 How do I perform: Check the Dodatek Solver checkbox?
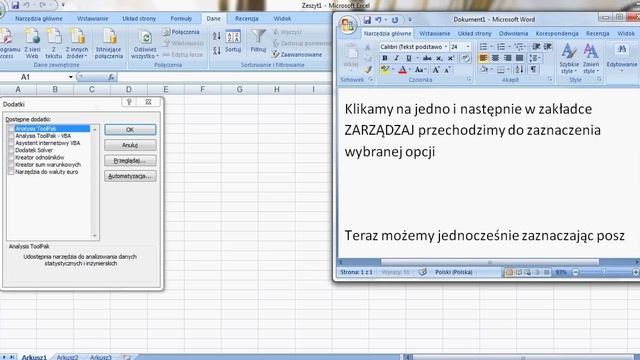coord(11,150)
